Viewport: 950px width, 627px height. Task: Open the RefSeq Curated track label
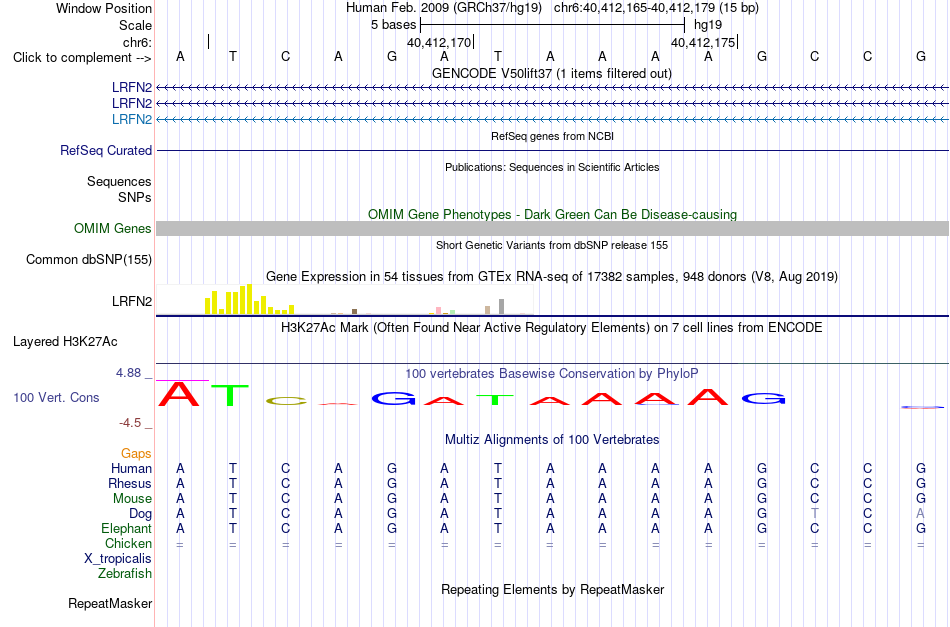point(105,150)
